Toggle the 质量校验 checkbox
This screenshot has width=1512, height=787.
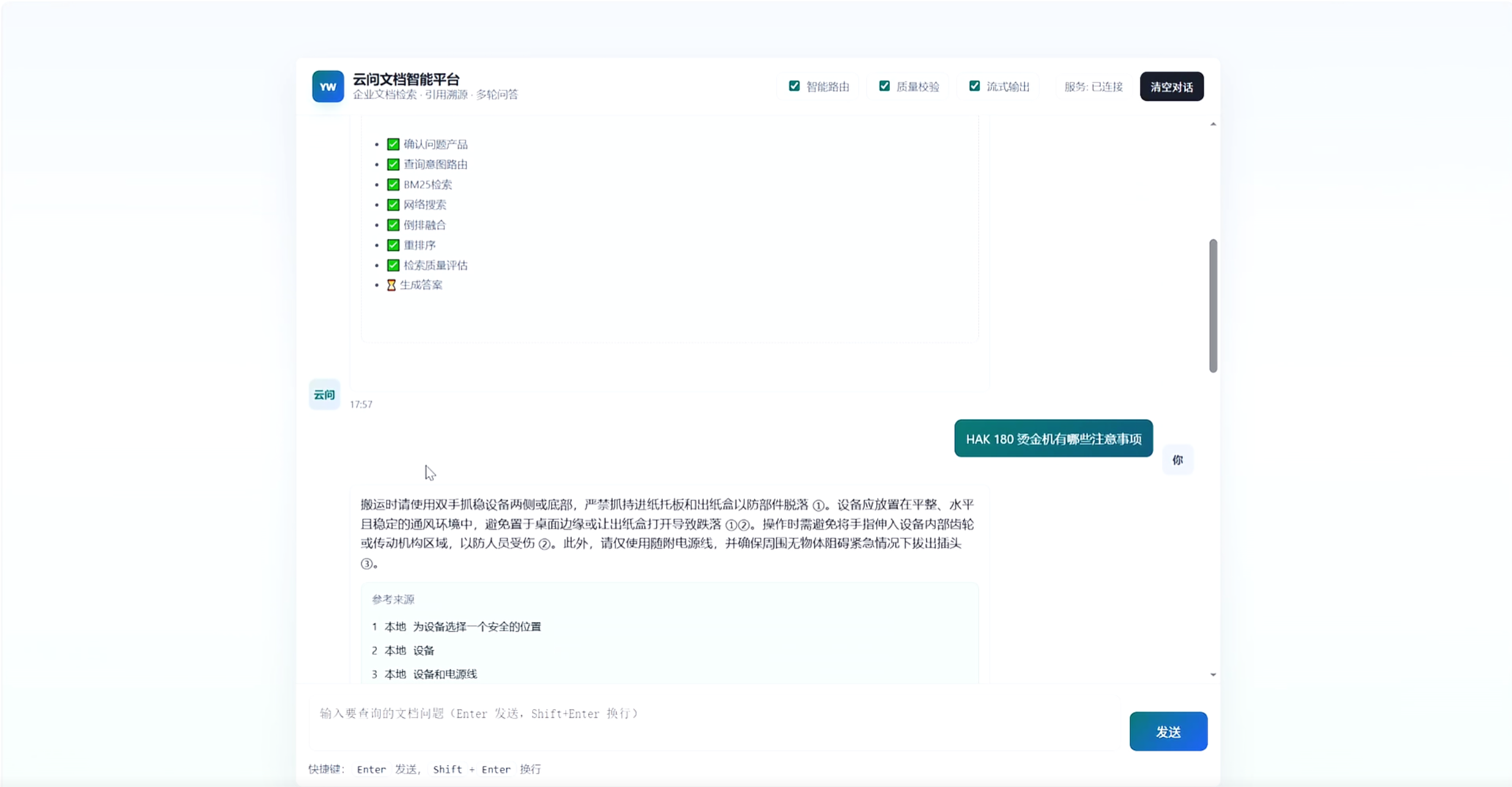tap(884, 86)
